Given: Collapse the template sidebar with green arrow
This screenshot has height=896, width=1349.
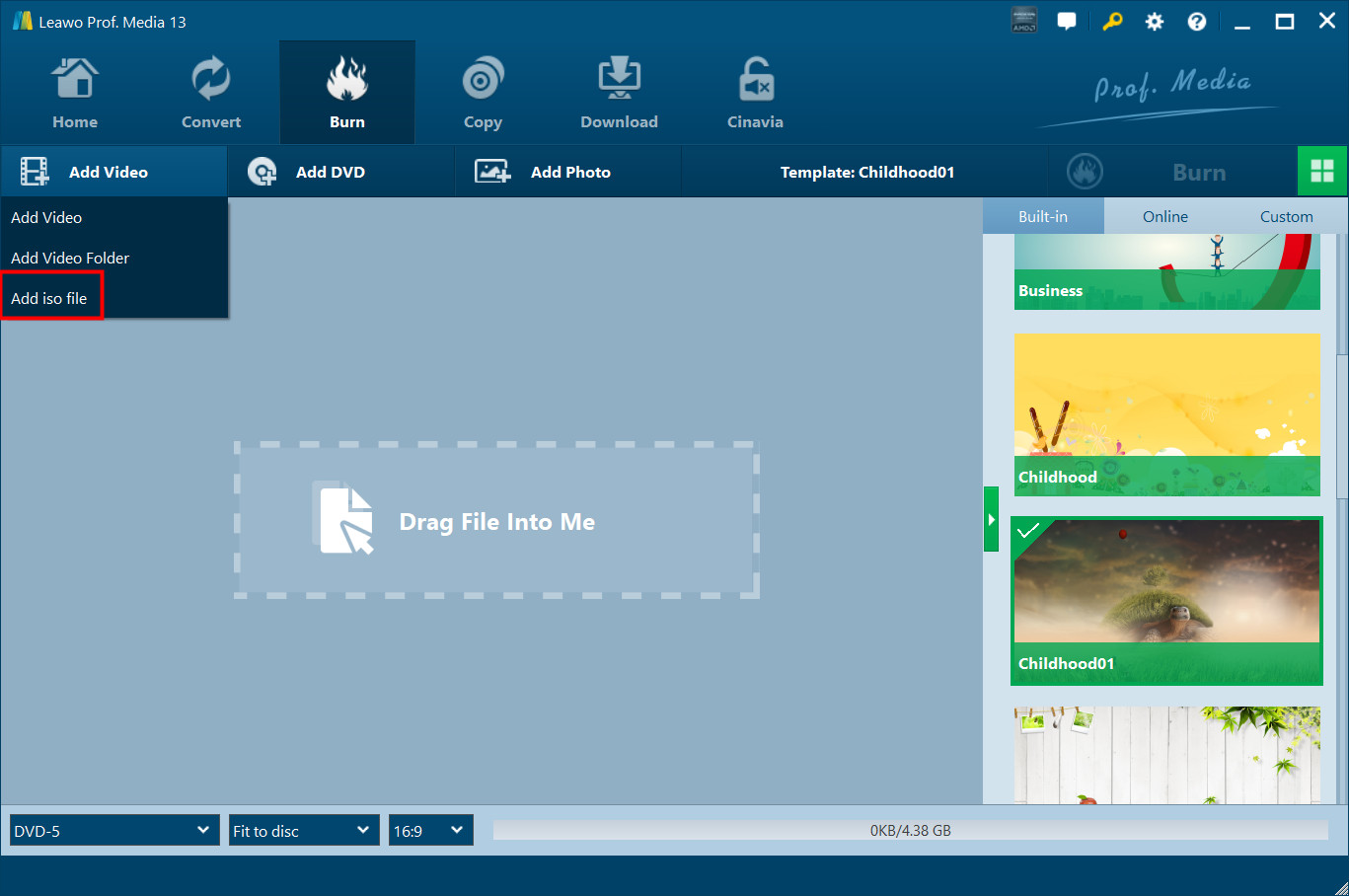Looking at the screenshot, I should click(x=991, y=519).
